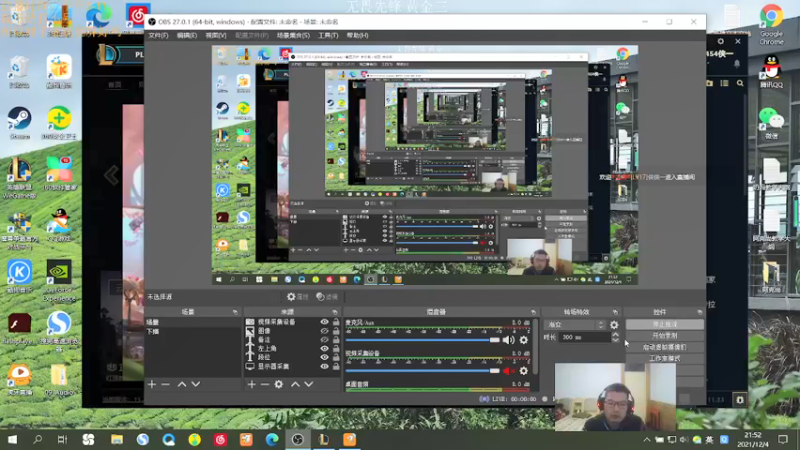Open 视图(V) menu
Viewport: 800px width, 450px height.
click(x=216, y=36)
